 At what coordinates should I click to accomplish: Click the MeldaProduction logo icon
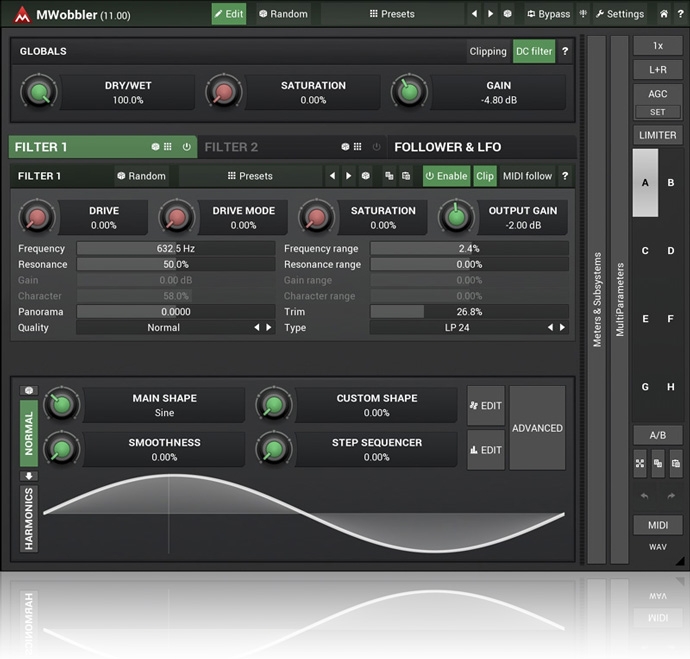[x=21, y=14]
